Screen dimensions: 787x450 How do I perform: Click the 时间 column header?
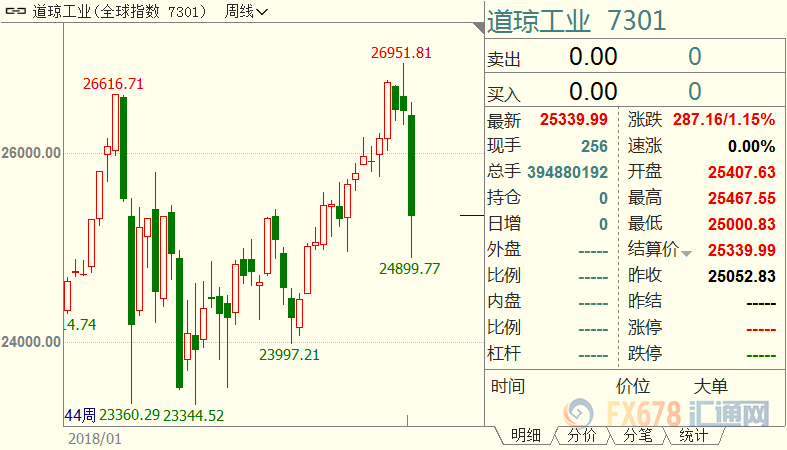click(x=507, y=387)
